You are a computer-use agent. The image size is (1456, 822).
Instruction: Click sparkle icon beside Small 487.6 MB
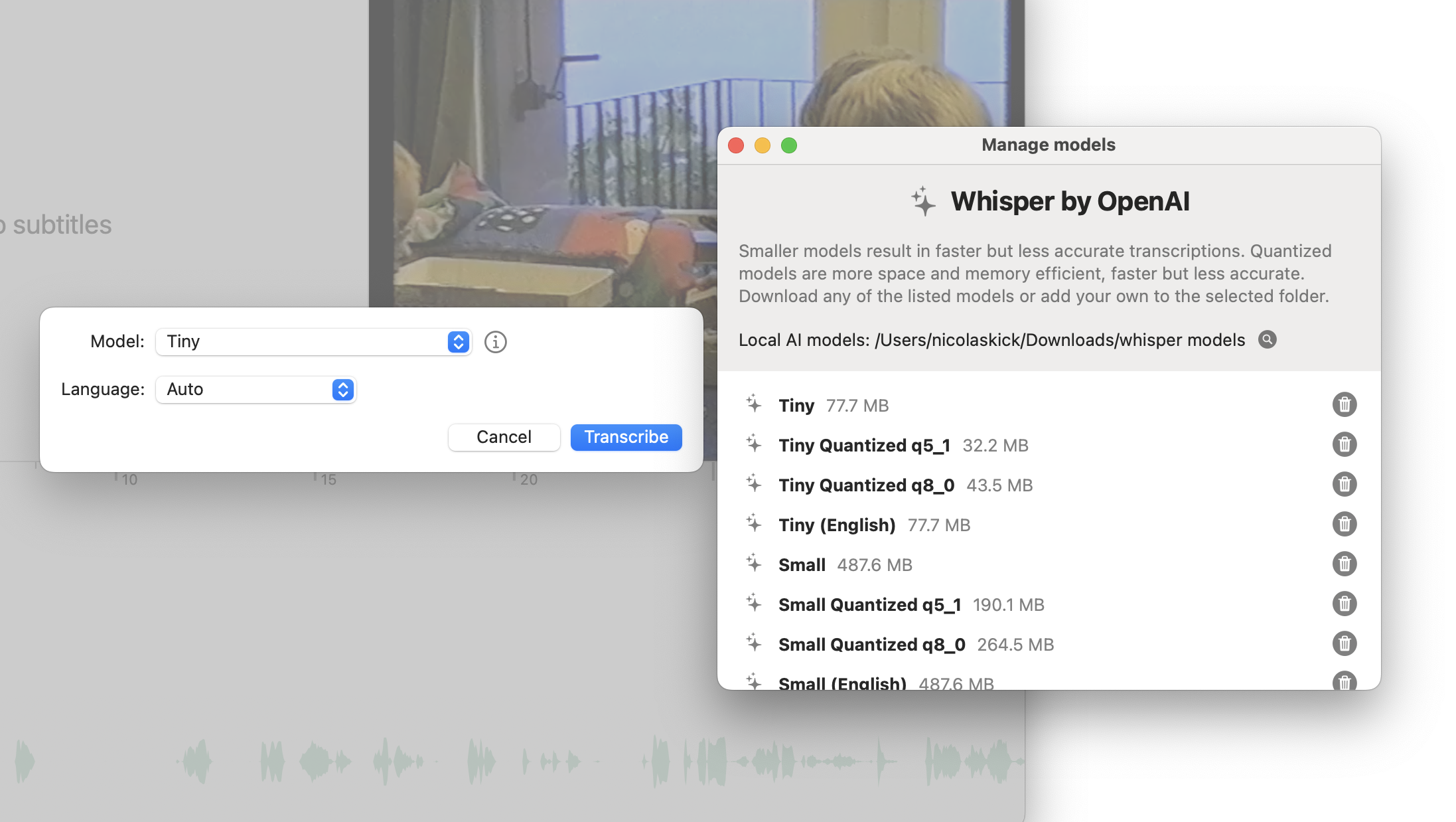click(753, 563)
